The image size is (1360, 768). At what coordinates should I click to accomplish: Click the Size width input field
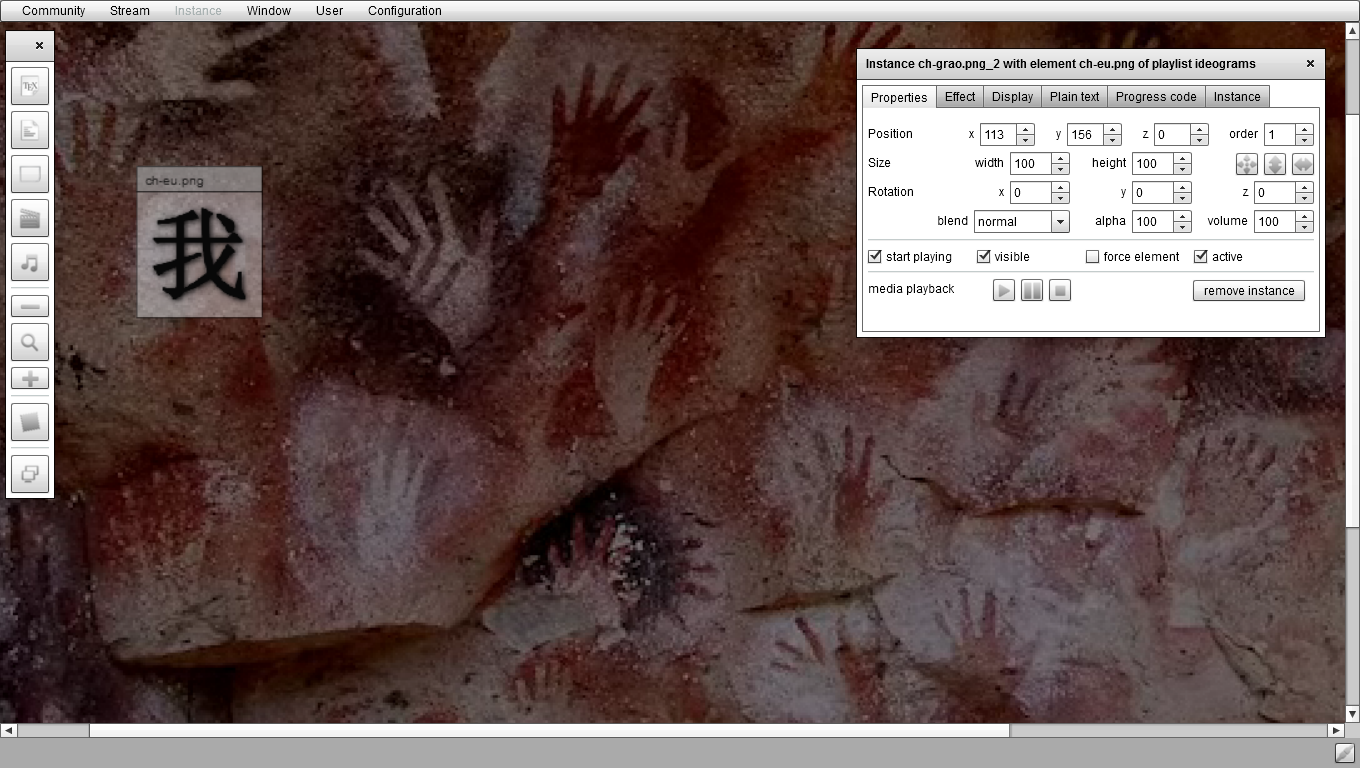[x=1031, y=164]
